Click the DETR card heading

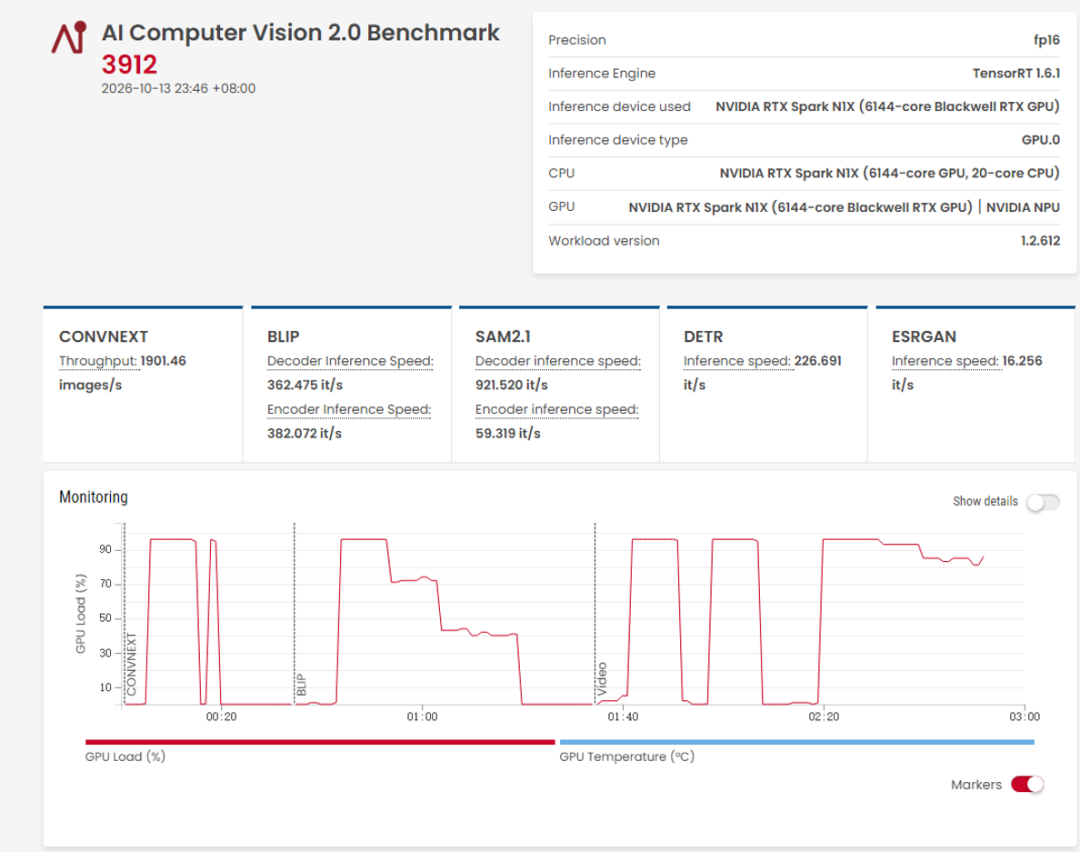point(703,337)
